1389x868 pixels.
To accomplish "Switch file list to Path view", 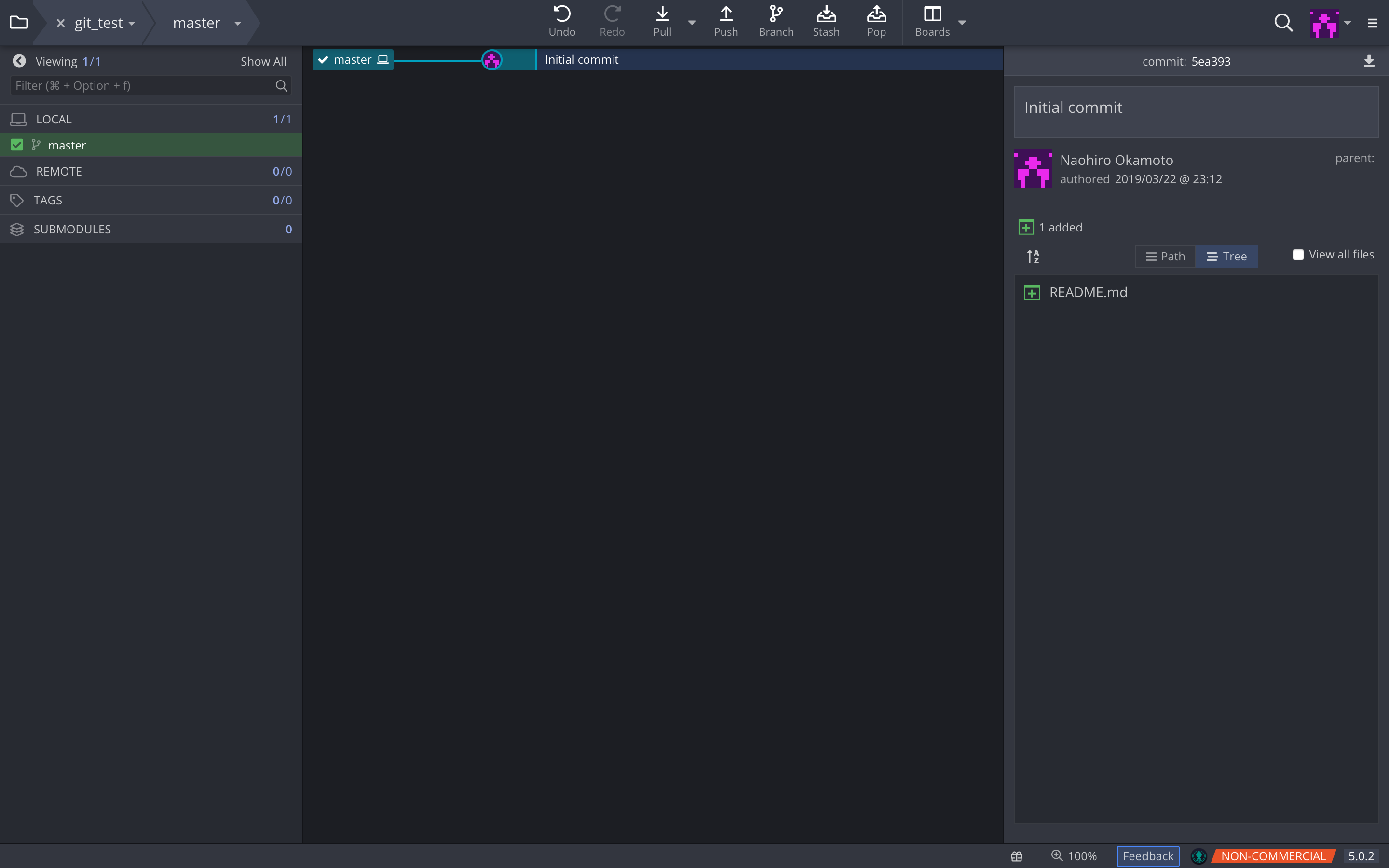I will coord(1165,256).
